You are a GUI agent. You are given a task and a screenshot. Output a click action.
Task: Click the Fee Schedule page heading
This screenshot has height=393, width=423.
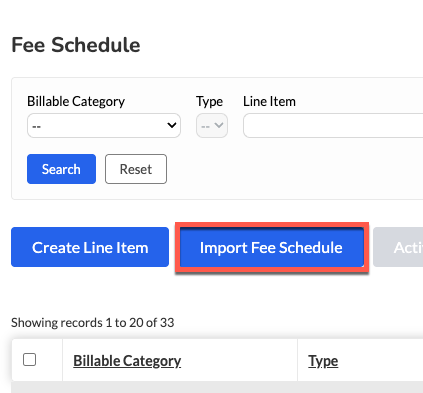click(x=76, y=45)
